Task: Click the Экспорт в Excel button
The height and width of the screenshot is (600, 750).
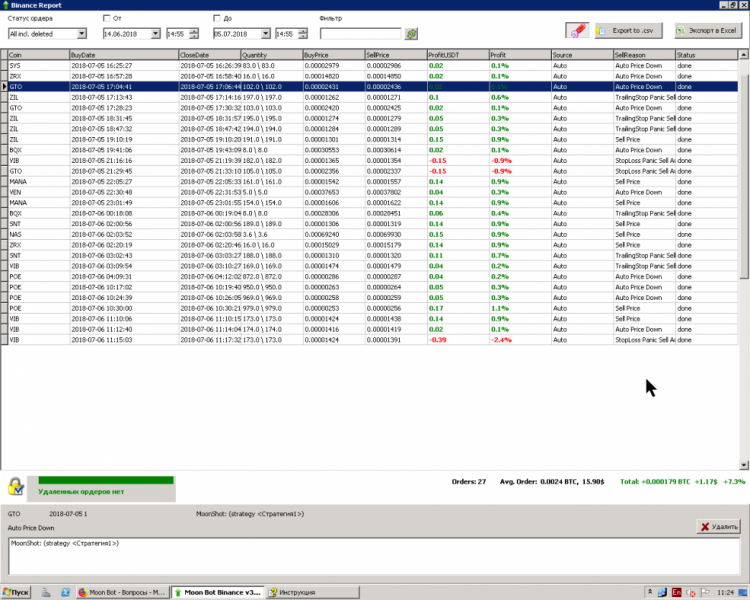Action: point(708,31)
